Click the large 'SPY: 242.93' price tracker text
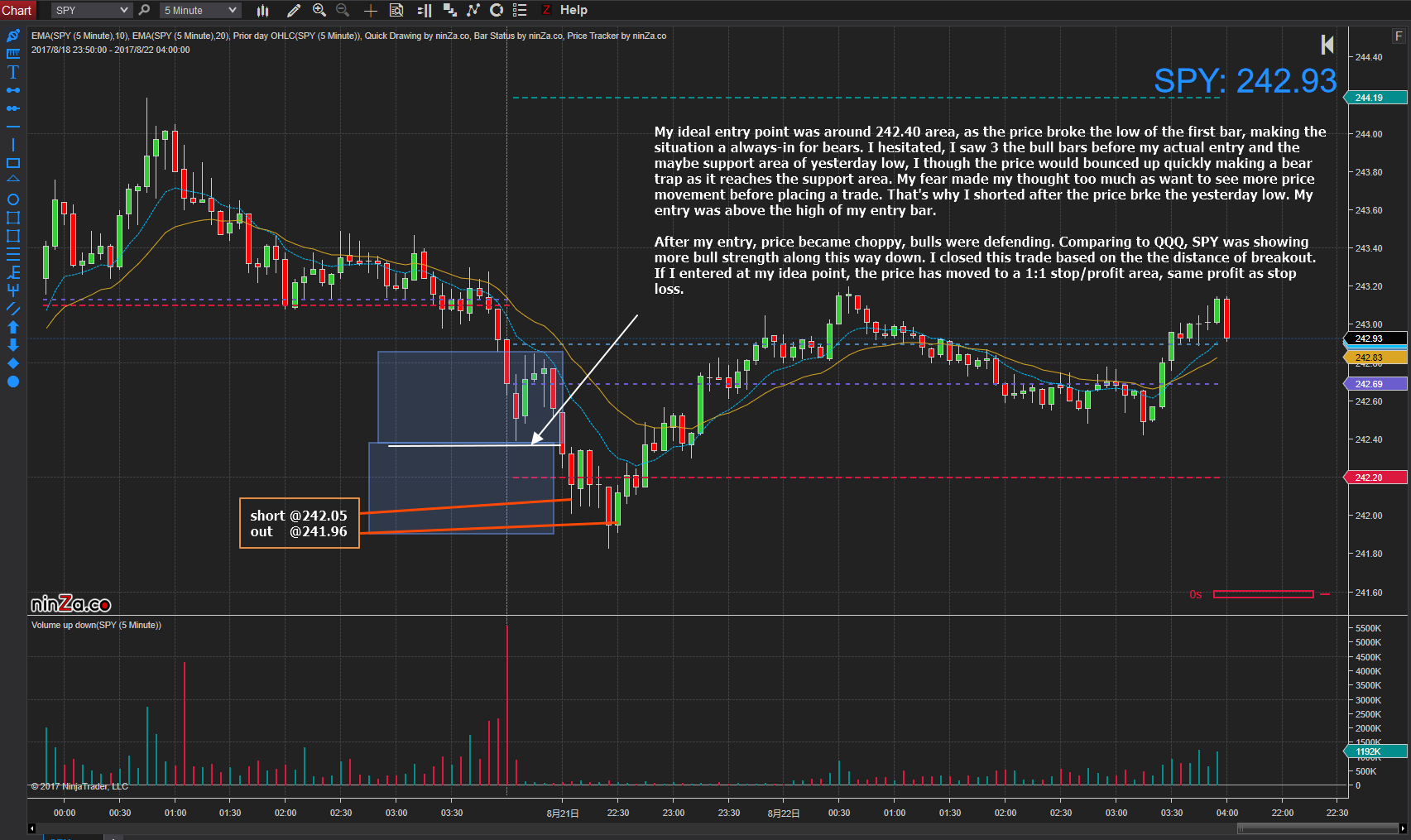1411x840 pixels. [1245, 80]
